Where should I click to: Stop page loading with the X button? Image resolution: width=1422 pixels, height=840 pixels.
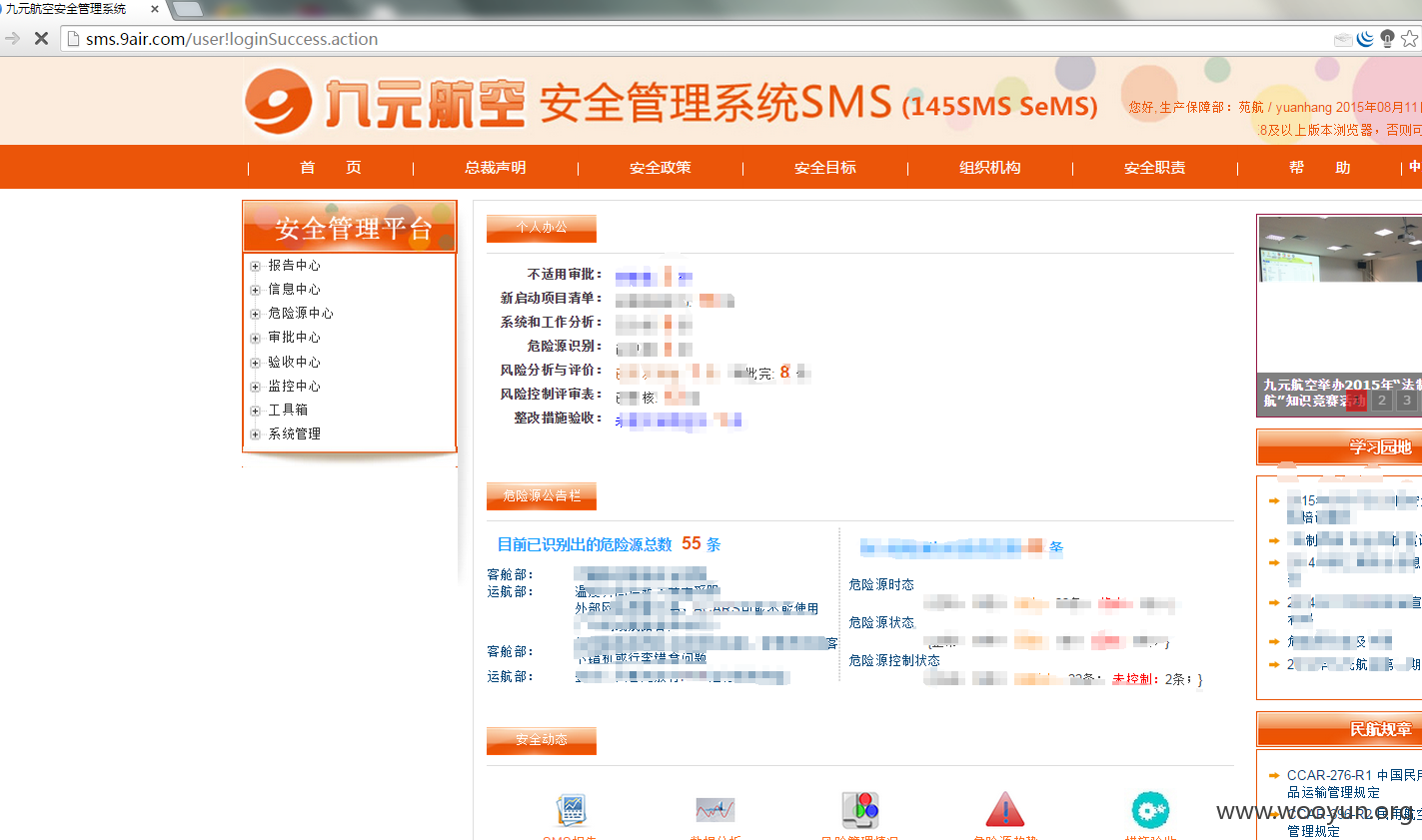tap(41, 39)
